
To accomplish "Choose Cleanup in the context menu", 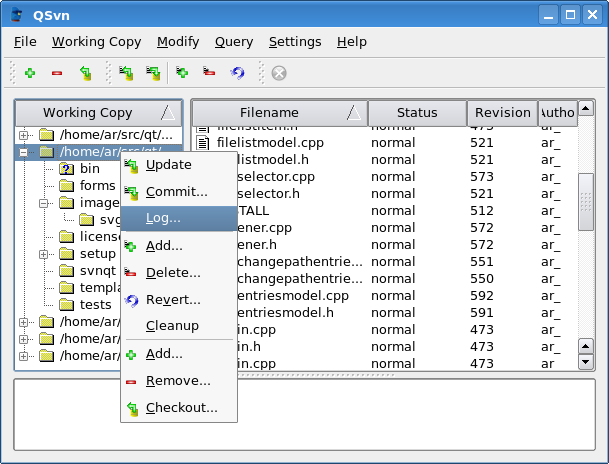I will (x=179, y=326).
